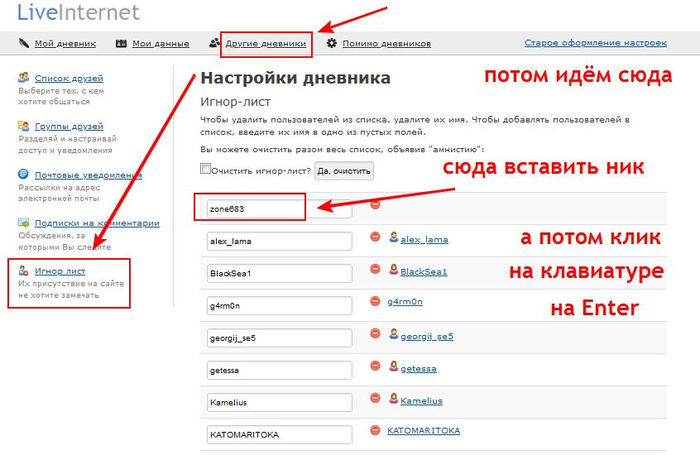Screen dimensions: 700x455
Task: Focus the g4rm0n input field
Action: click(279, 306)
